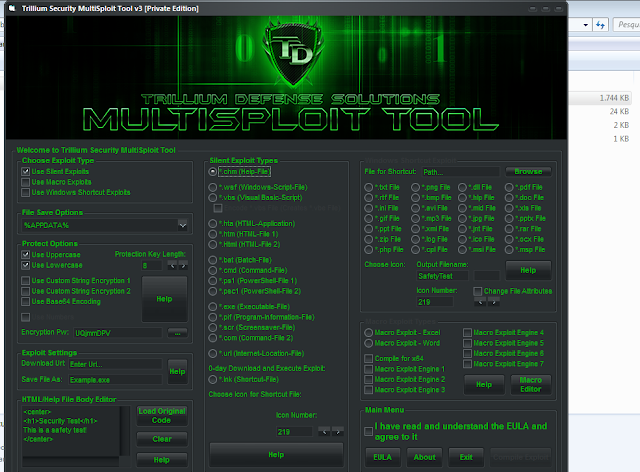The height and width of the screenshot is (472, 640).
Task: Enable Use Custom String Encryption 2
Action: pos(26,291)
